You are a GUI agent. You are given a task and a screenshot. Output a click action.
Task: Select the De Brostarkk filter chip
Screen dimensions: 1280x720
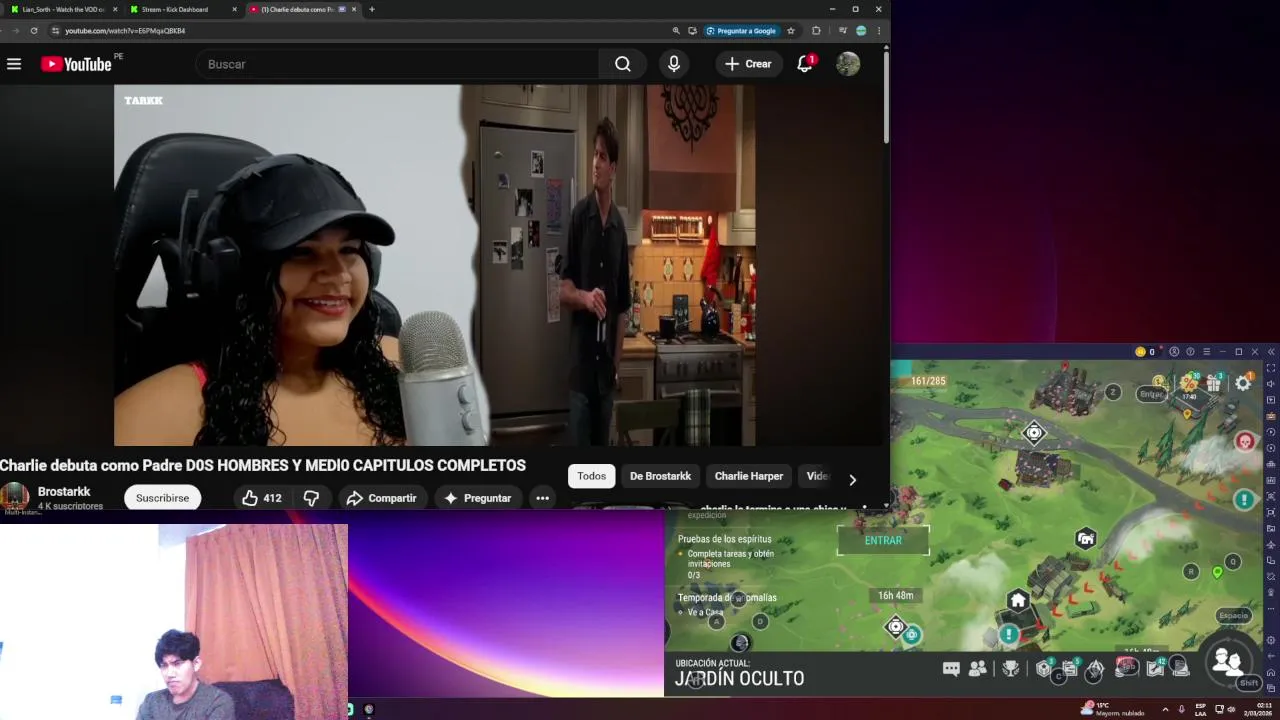(660, 476)
